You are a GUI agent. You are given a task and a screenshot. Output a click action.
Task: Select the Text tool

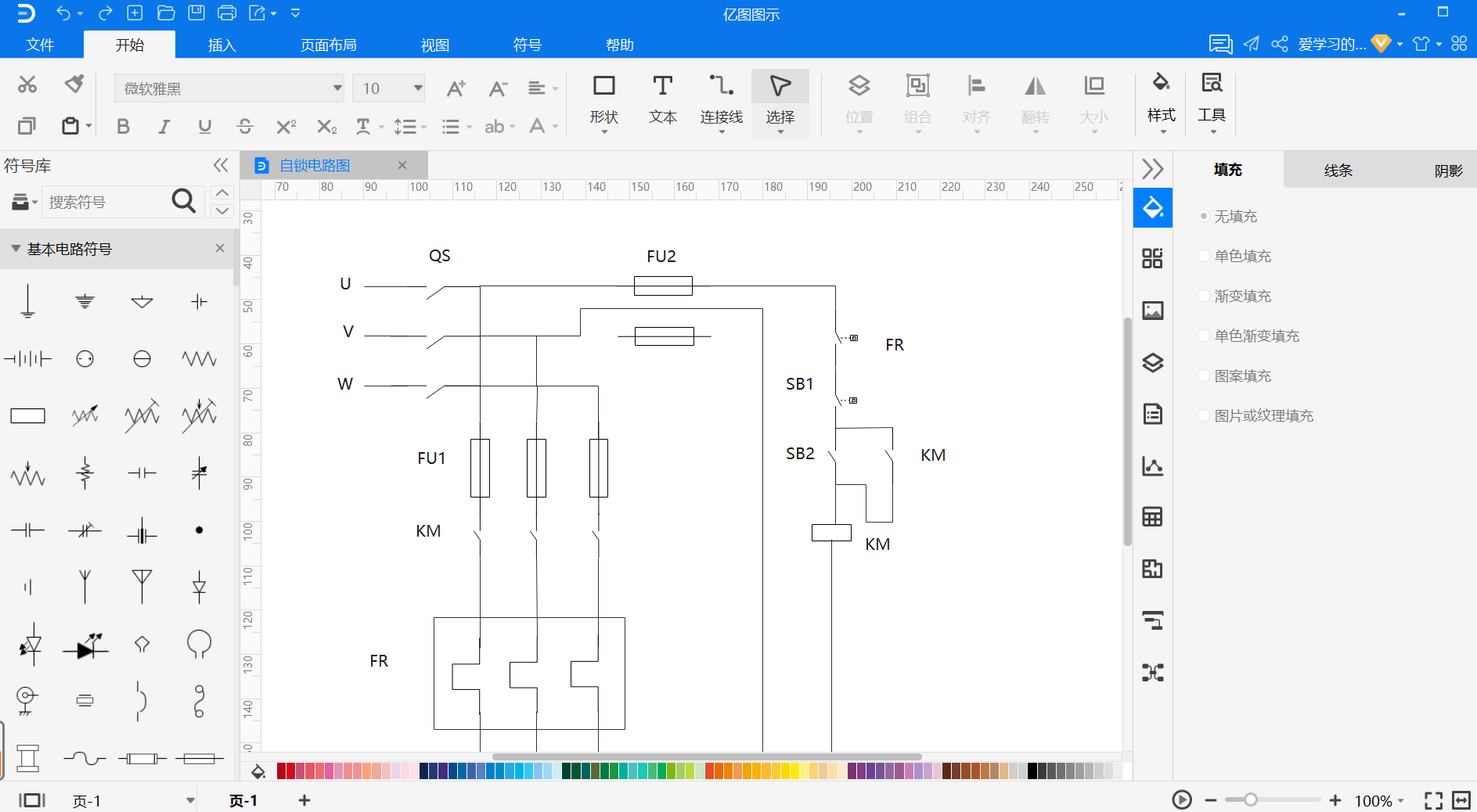[662, 100]
